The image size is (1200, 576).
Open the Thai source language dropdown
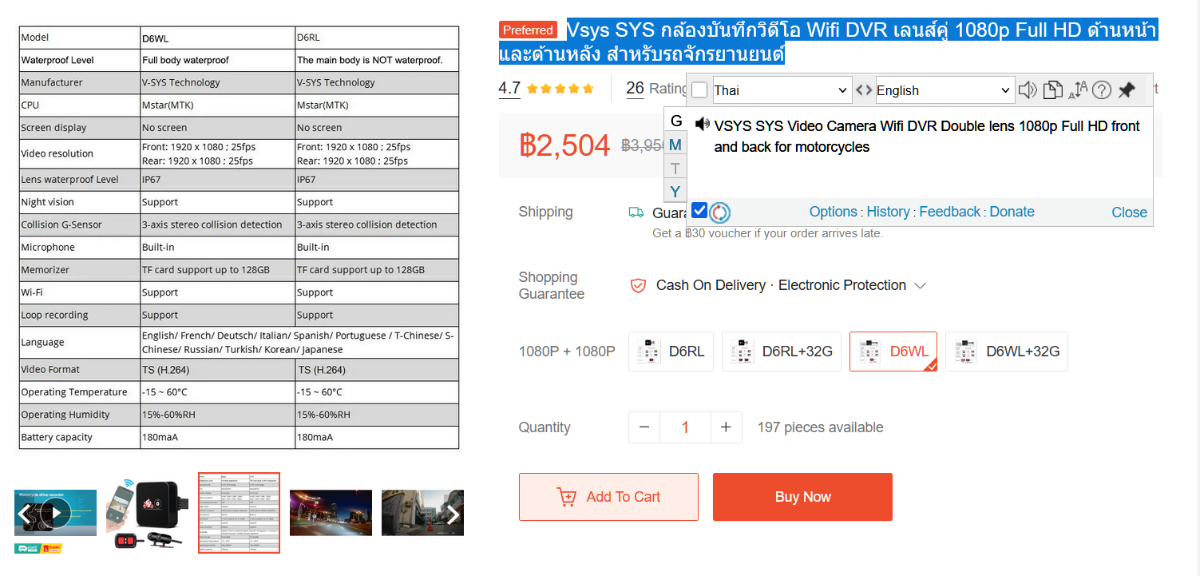click(781, 90)
